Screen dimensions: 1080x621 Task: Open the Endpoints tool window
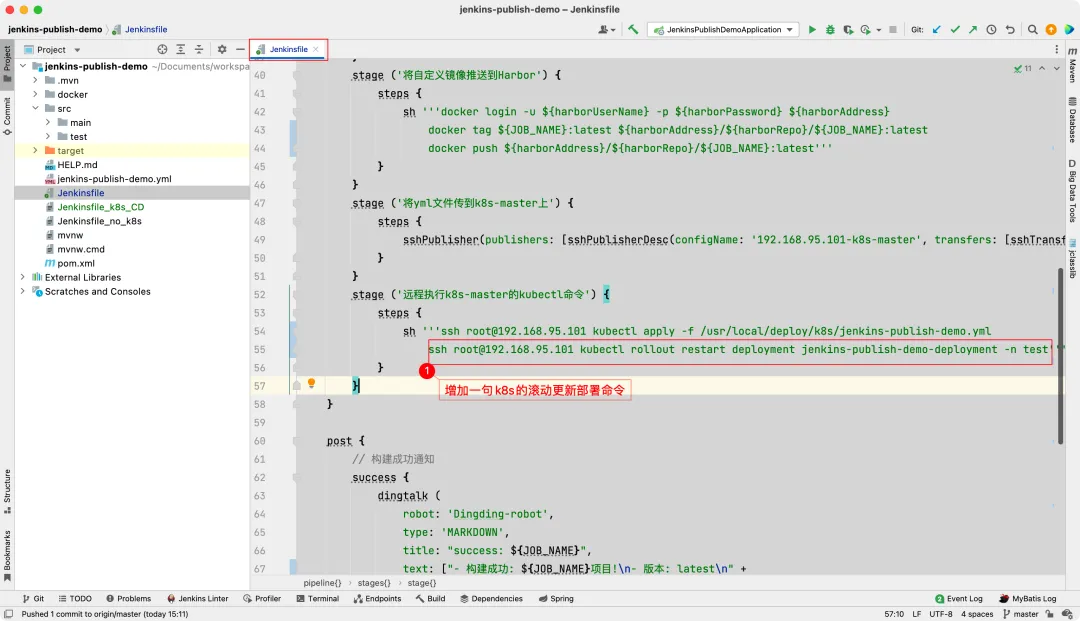pyautogui.click(x=377, y=598)
